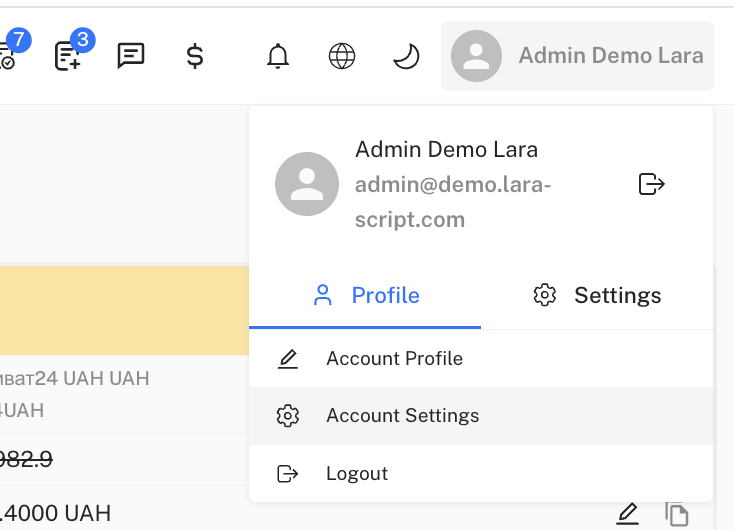
Task: Toggle dark mode with the moon icon
Action: [x=405, y=56]
